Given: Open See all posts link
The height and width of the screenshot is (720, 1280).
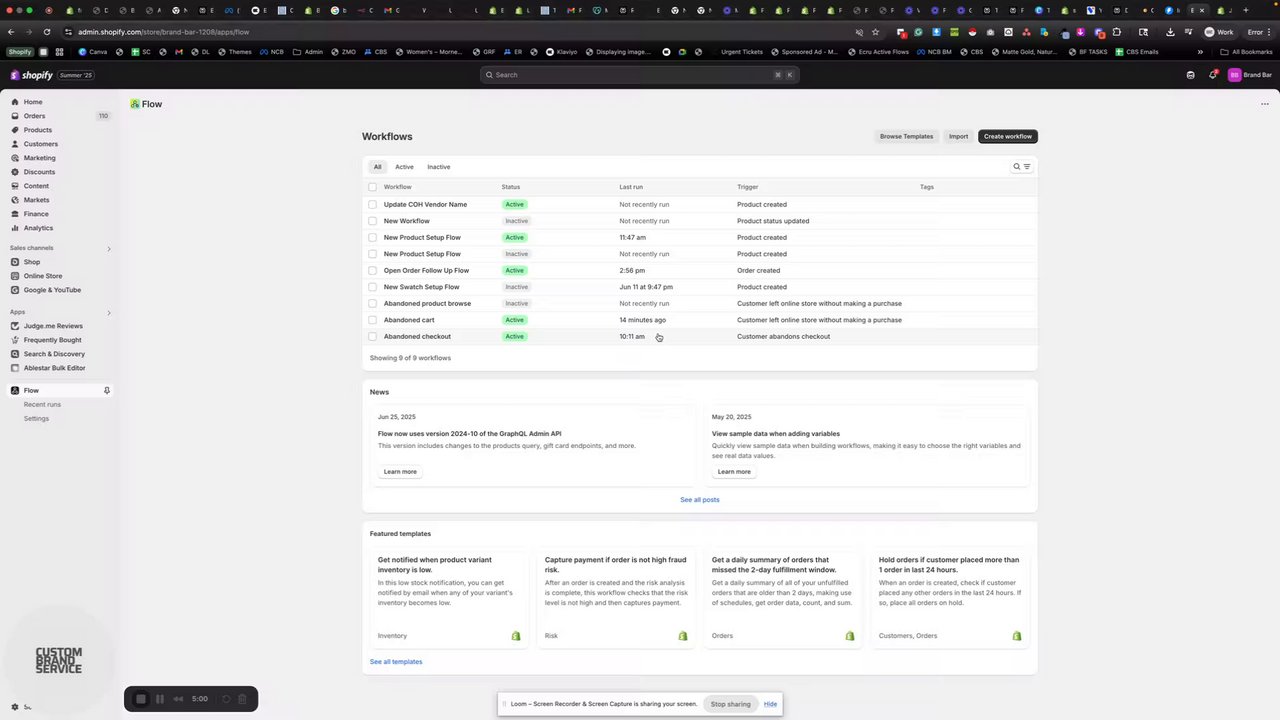Looking at the screenshot, I should [700, 500].
